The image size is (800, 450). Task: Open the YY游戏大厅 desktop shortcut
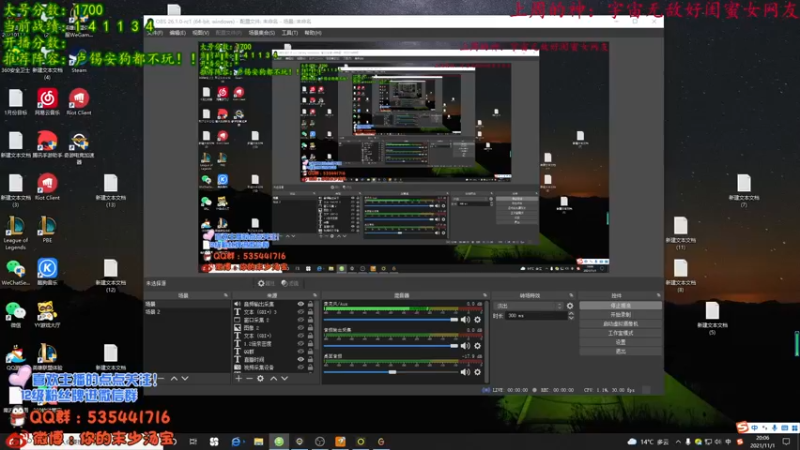tap(47, 314)
